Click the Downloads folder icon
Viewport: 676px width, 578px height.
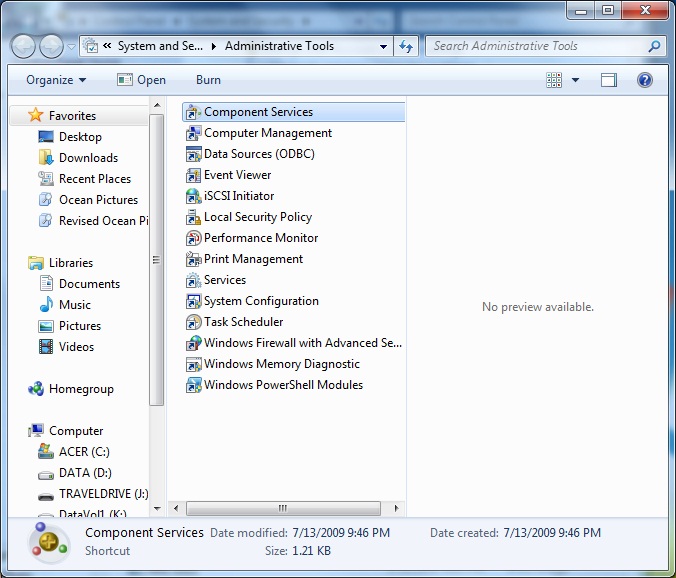(x=46, y=158)
